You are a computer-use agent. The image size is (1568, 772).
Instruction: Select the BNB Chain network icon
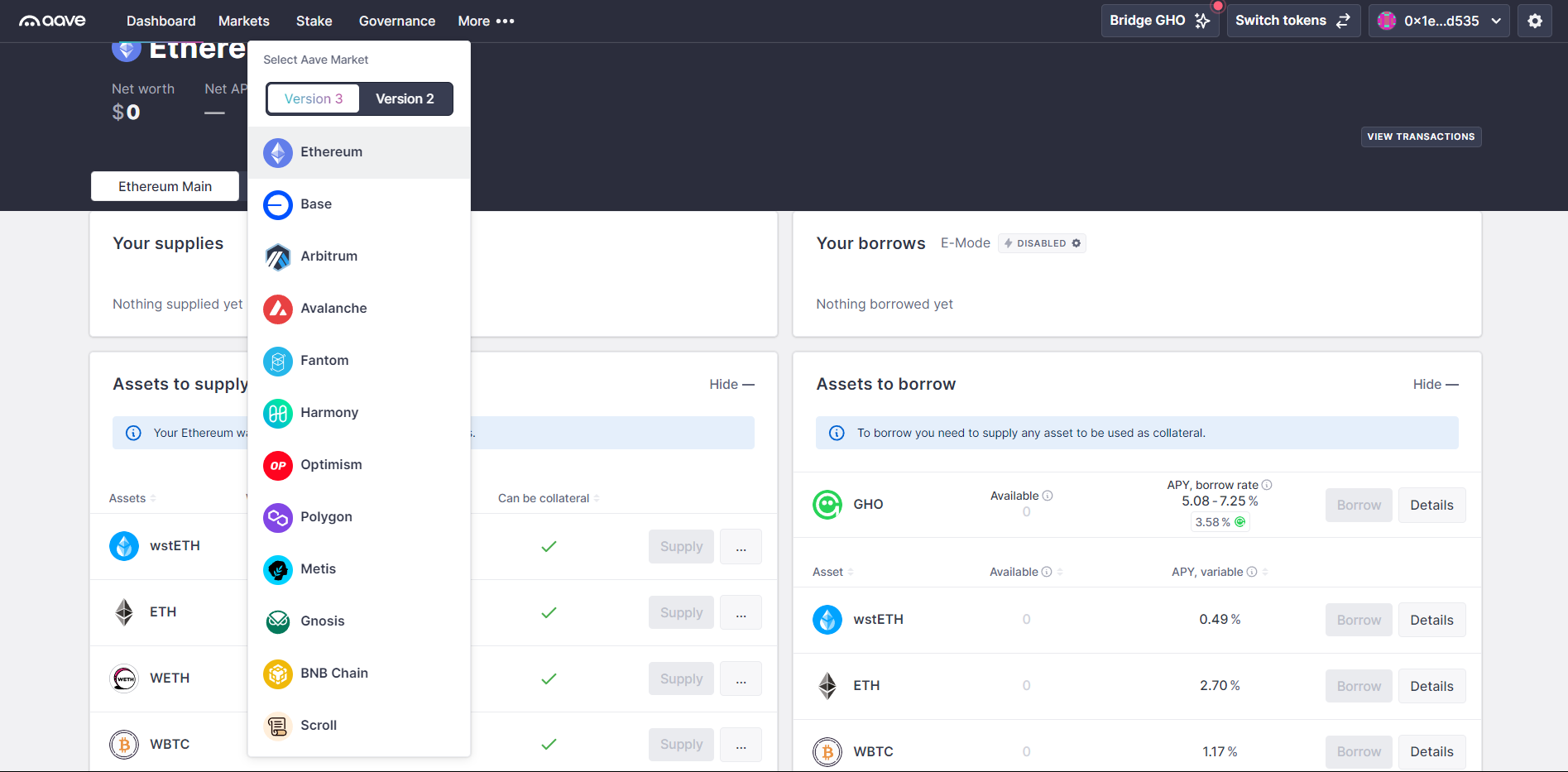click(277, 674)
